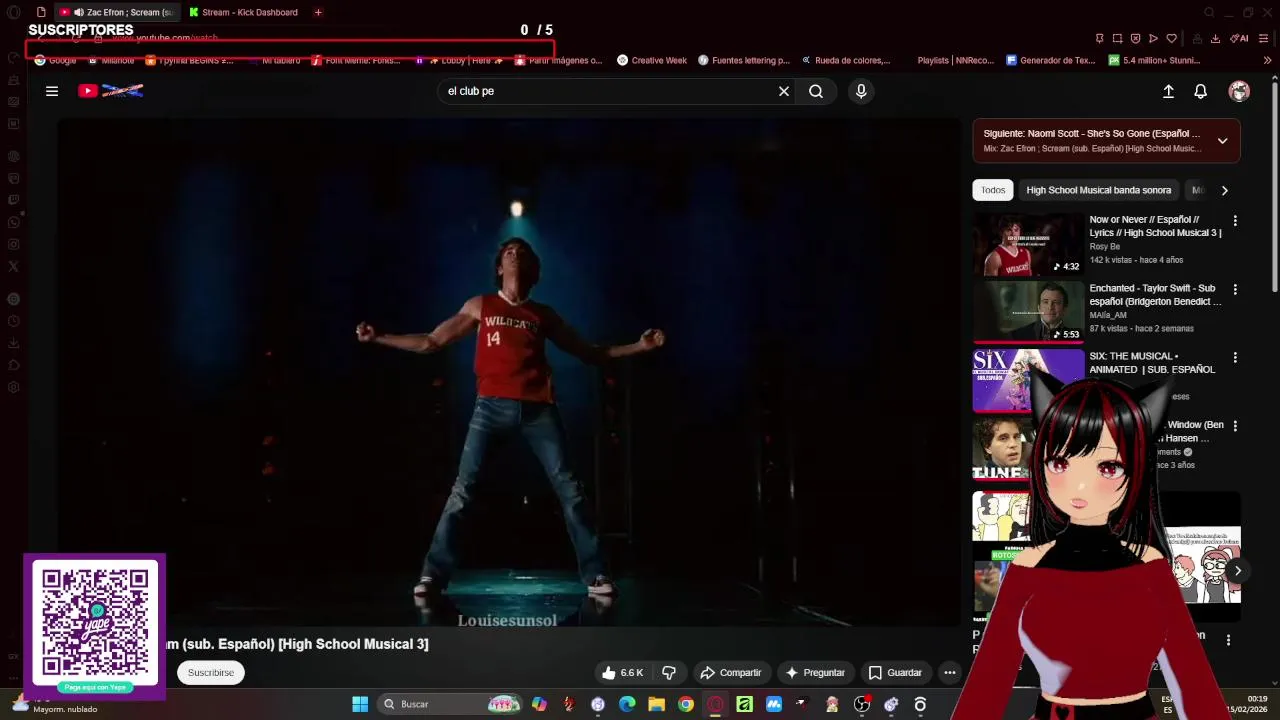Screen dimensions: 1280x720
Task: Search tabs via the title-bar magnifier
Action: tap(1209, 12)
